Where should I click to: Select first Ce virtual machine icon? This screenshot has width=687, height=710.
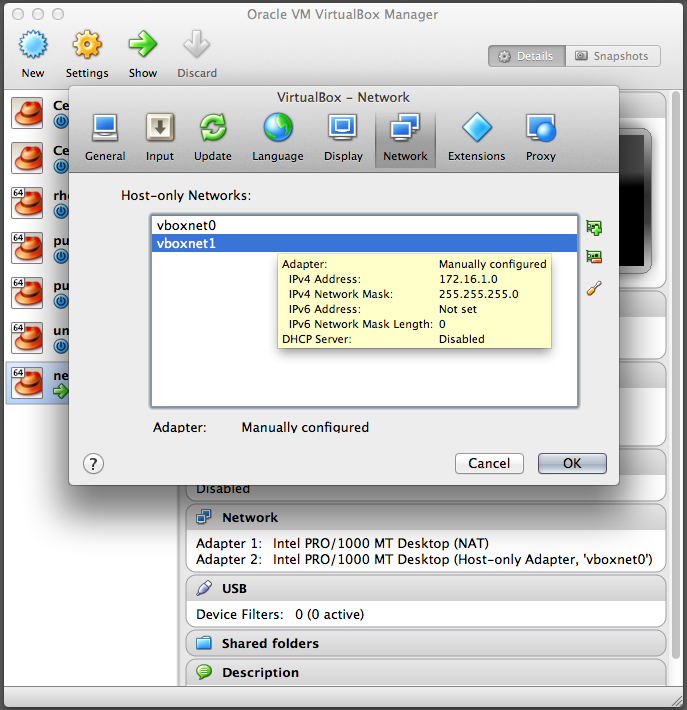(x=28, y=113)
